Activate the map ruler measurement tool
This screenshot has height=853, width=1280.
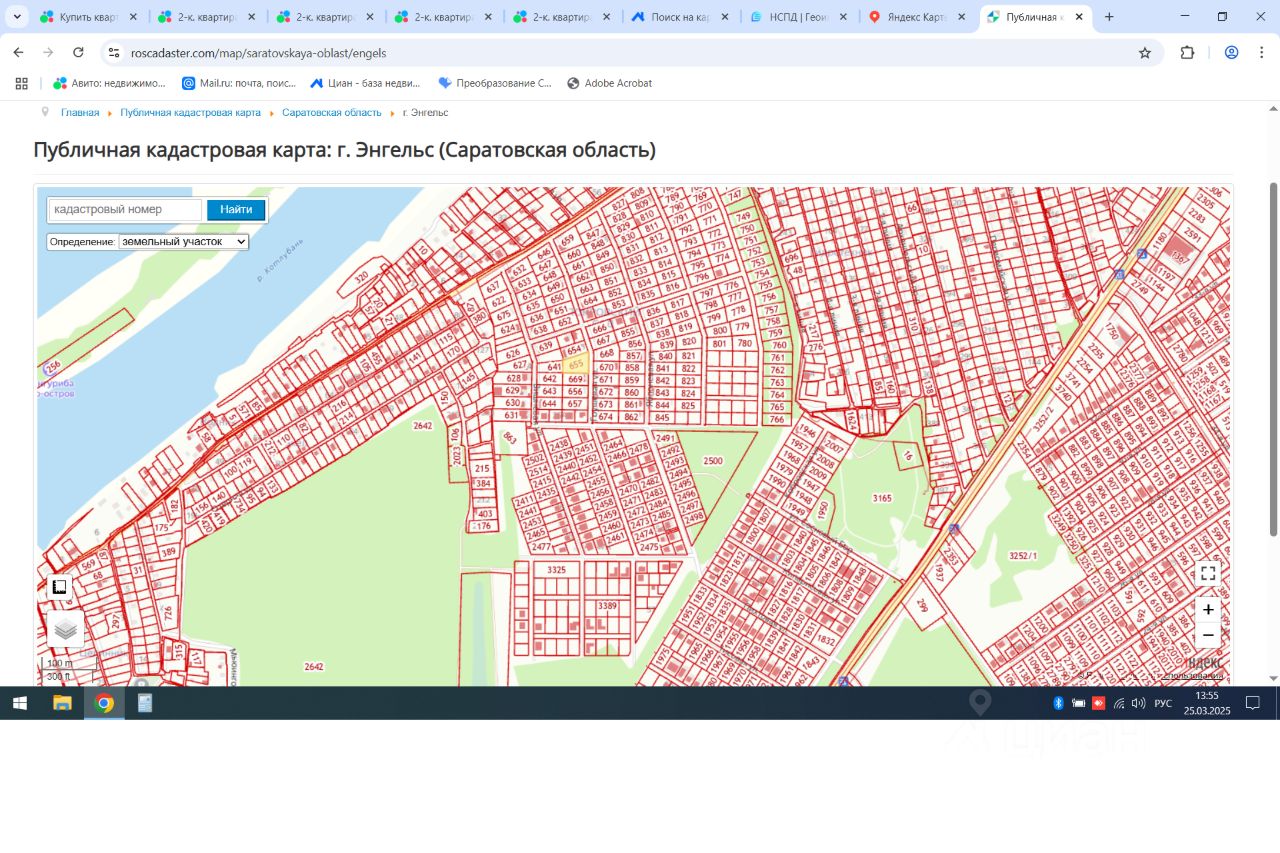[x=59, y=587]
